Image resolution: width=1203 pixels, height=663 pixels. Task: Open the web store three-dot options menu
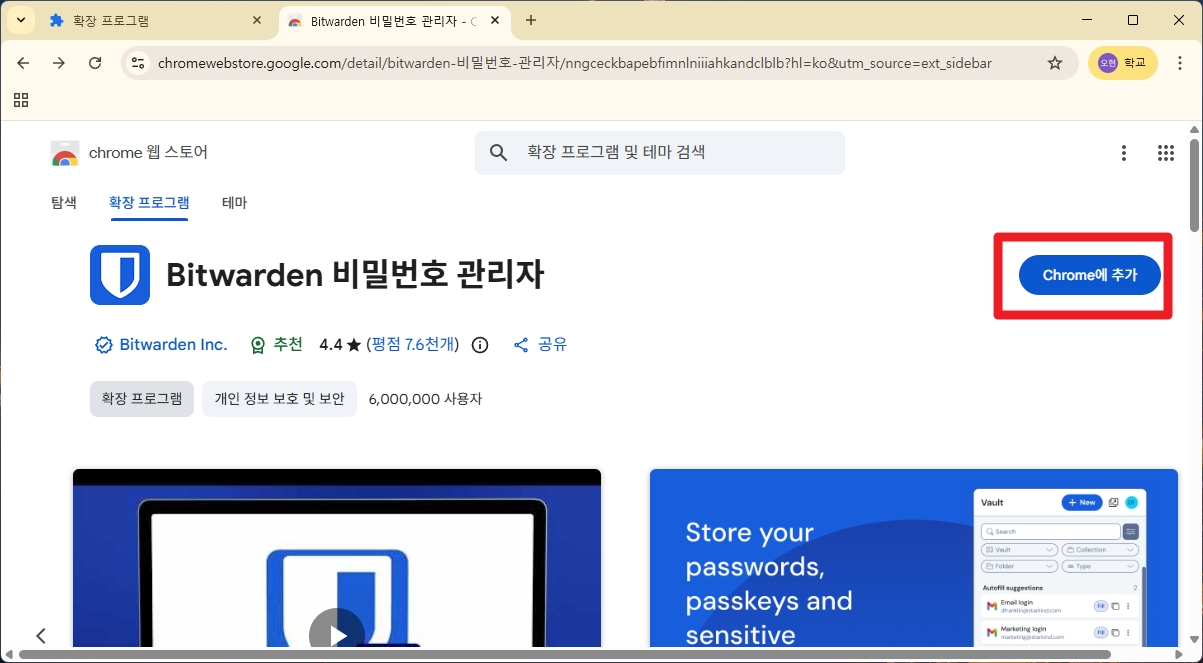click(1123, 152)
